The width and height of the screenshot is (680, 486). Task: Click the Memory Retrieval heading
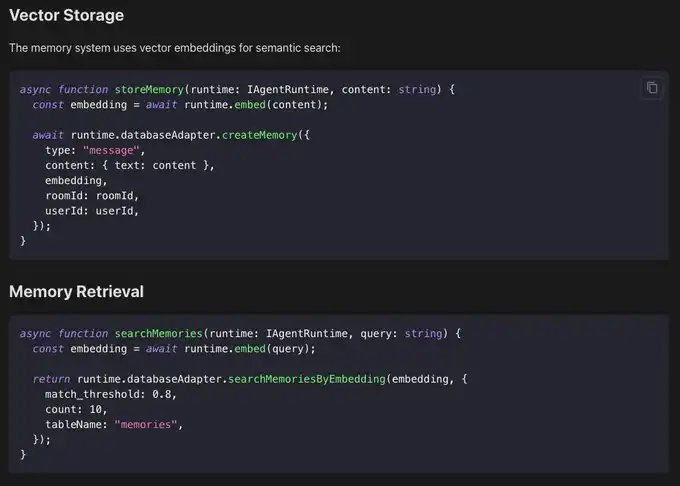coord(76,292)
